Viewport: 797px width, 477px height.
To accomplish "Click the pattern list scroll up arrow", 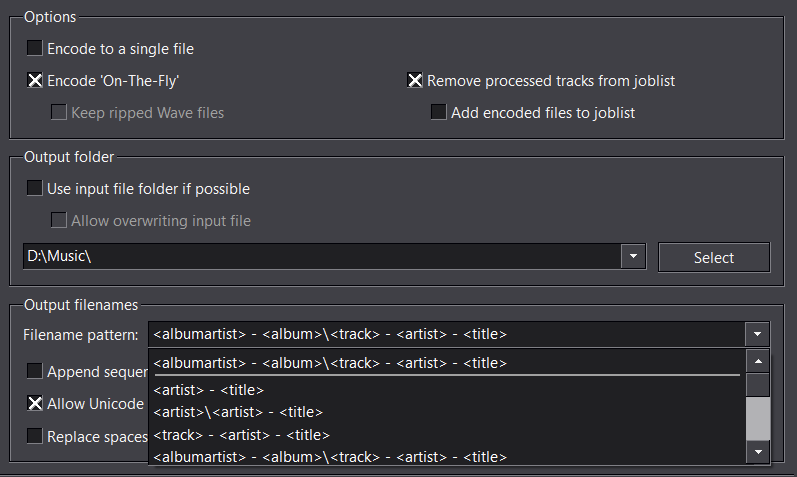I will [759, 361].
